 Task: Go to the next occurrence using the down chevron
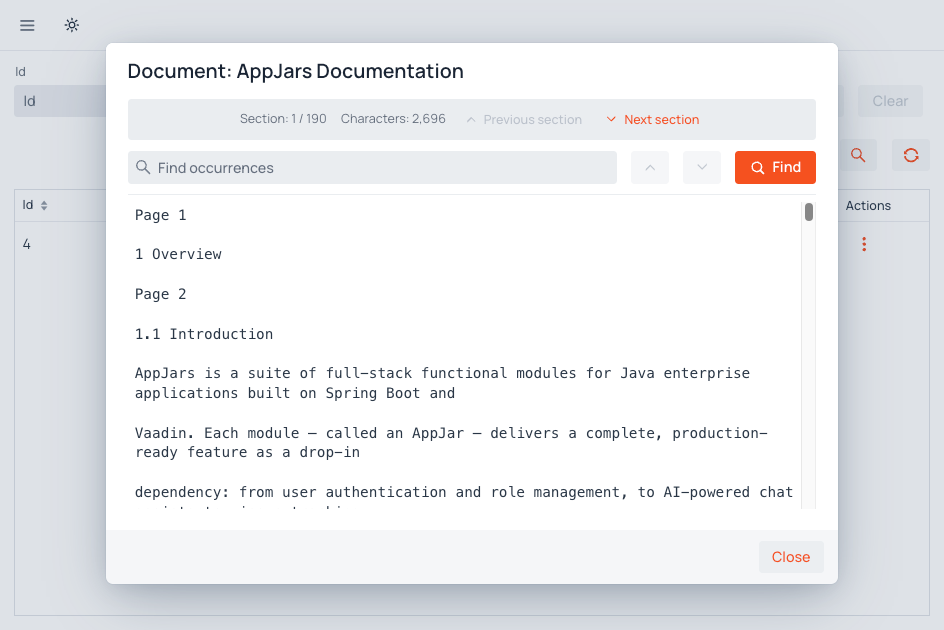click(x=701, y=167)
